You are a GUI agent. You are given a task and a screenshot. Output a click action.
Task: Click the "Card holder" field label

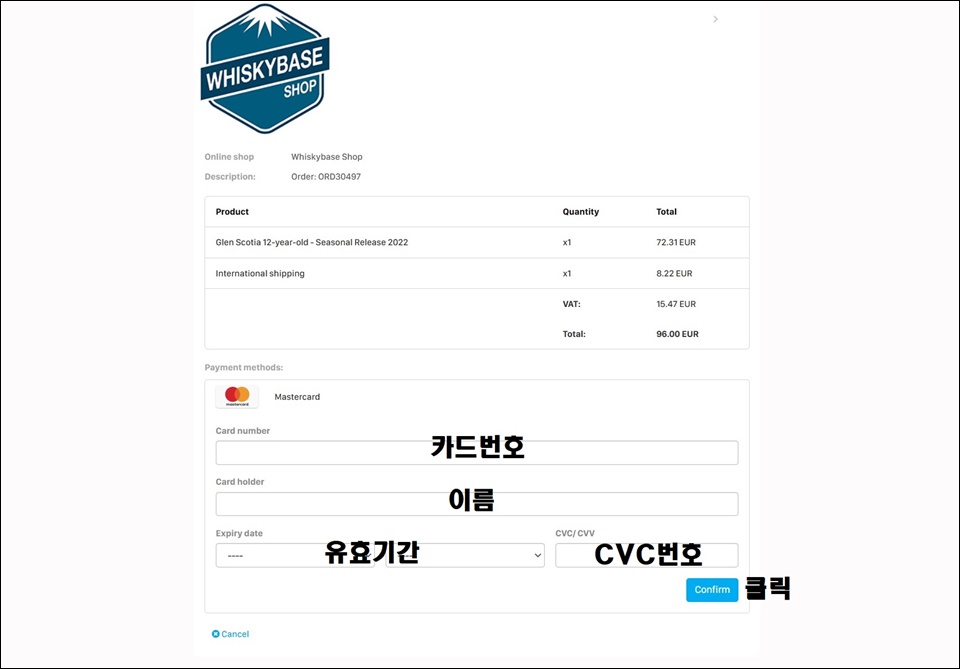coord(240,482)
